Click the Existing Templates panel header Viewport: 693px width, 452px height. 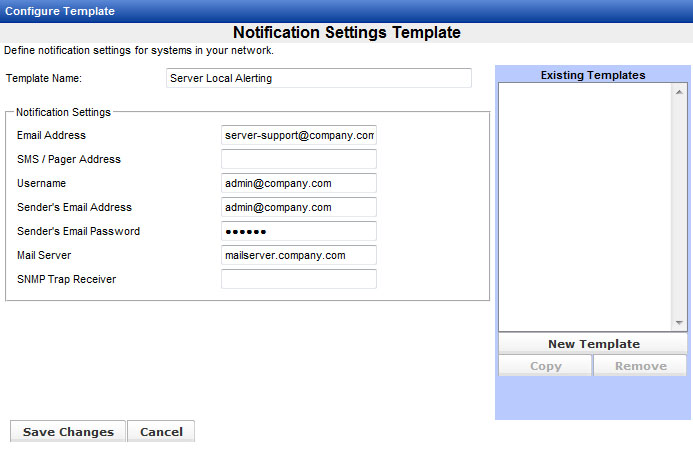click(592, 75)
